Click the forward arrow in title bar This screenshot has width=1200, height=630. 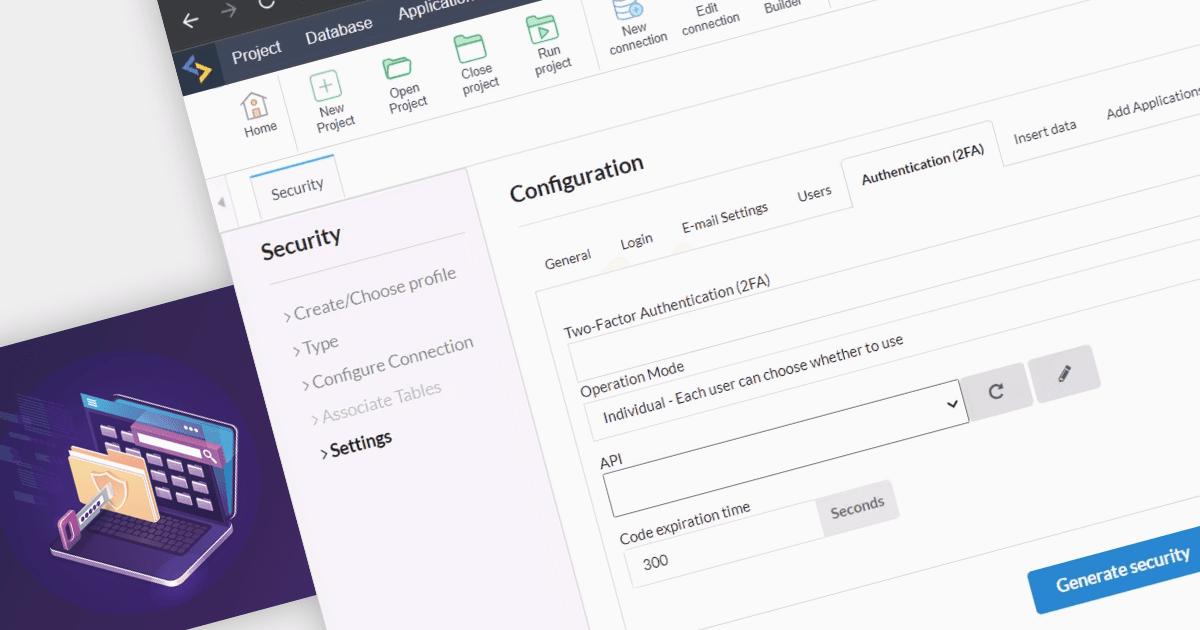coord(229,11)
